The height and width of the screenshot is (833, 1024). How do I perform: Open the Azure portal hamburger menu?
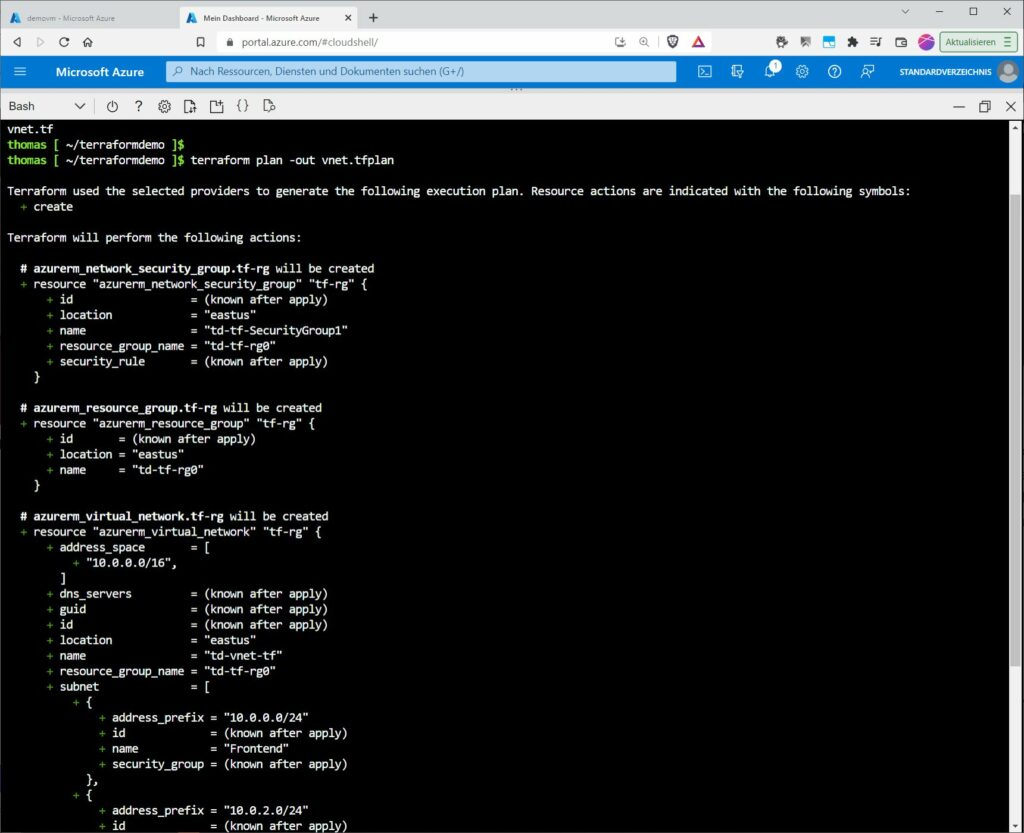pos(20,72)
